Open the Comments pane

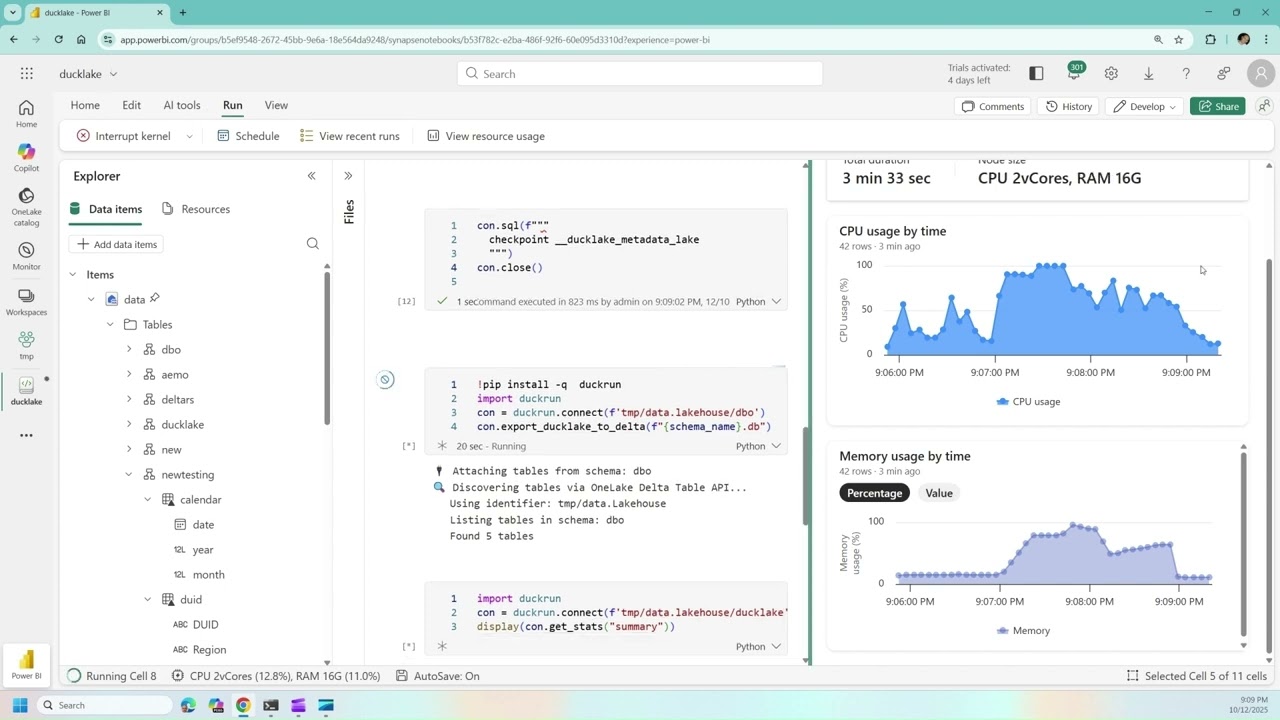(x=993, y=106)
